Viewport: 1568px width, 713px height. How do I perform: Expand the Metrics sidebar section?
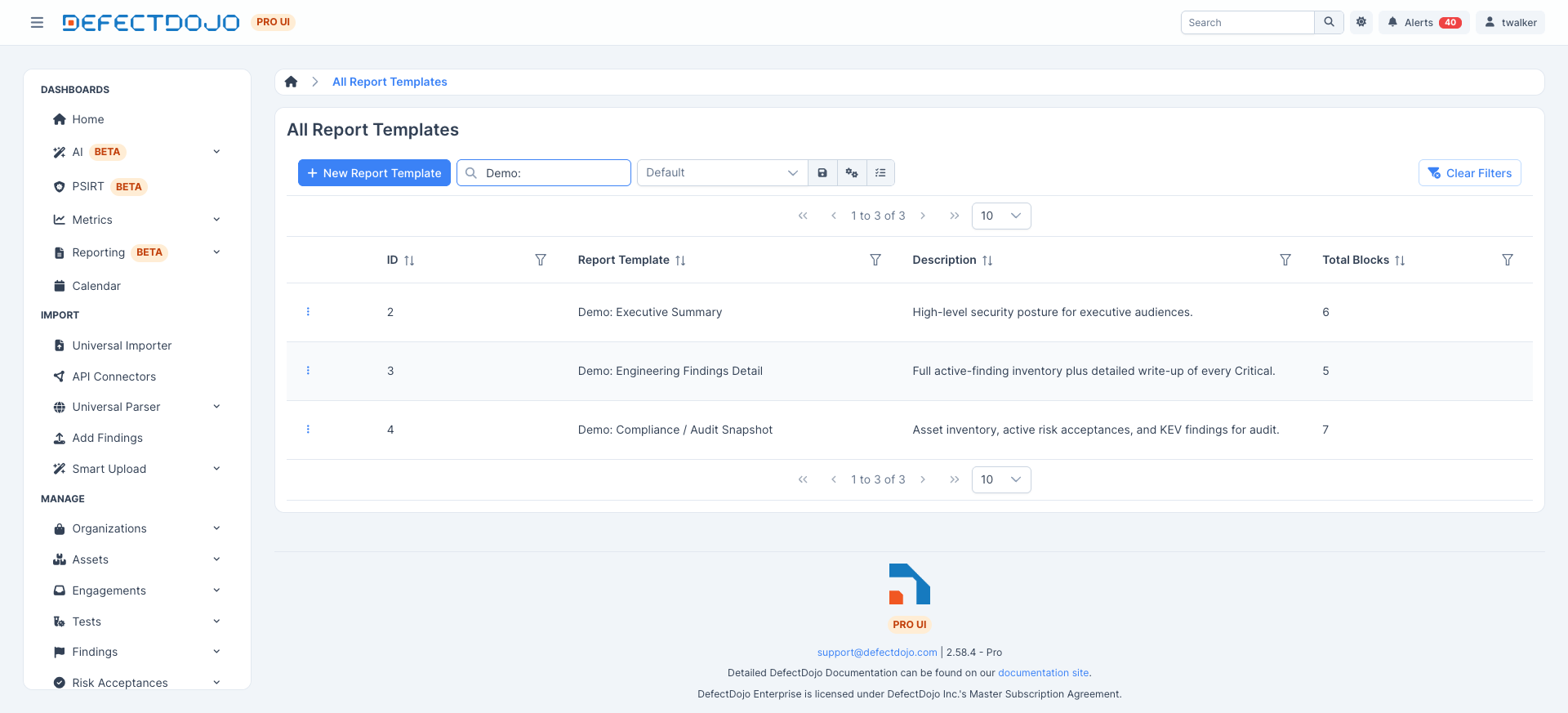click(x=216, y=220)
